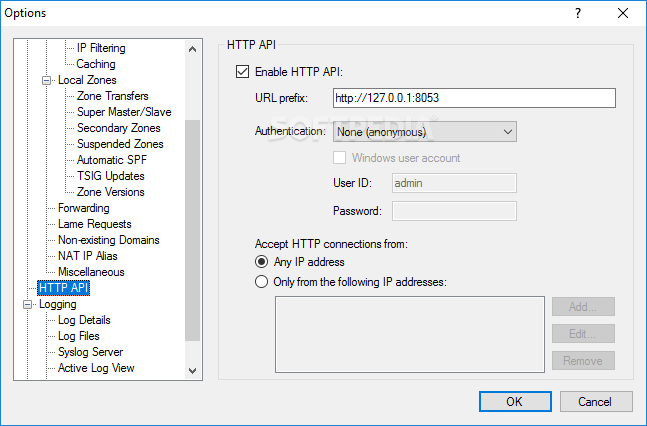Close the Options dialog window

pyautogui.click(x=623, y=13)
